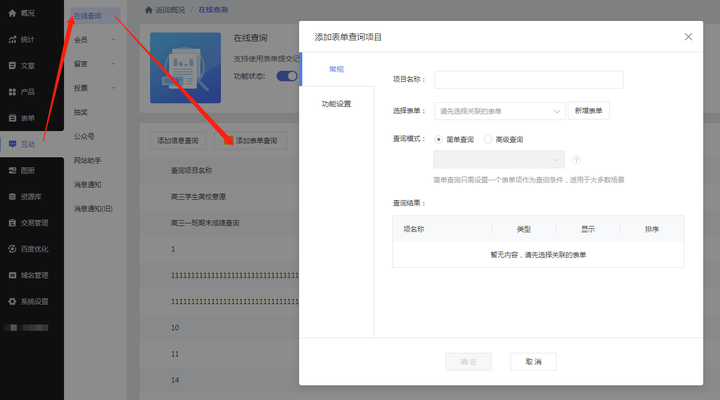Image resolution: width=720 pixels, height=400 pixels.
Task: Click the 图册 gallery sidebar icon
Action: pos(11,170)
